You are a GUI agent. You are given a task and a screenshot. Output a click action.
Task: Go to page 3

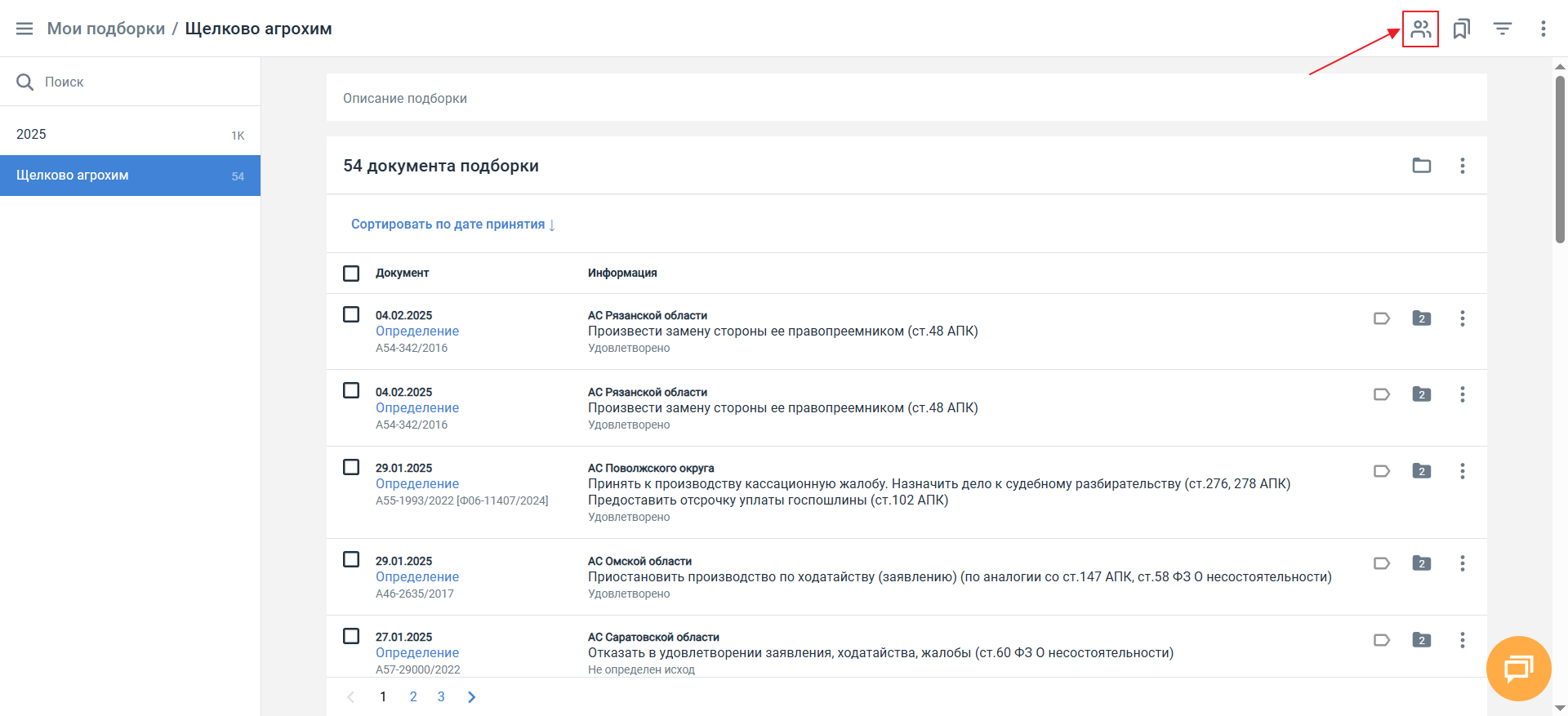tap(441, 697)
